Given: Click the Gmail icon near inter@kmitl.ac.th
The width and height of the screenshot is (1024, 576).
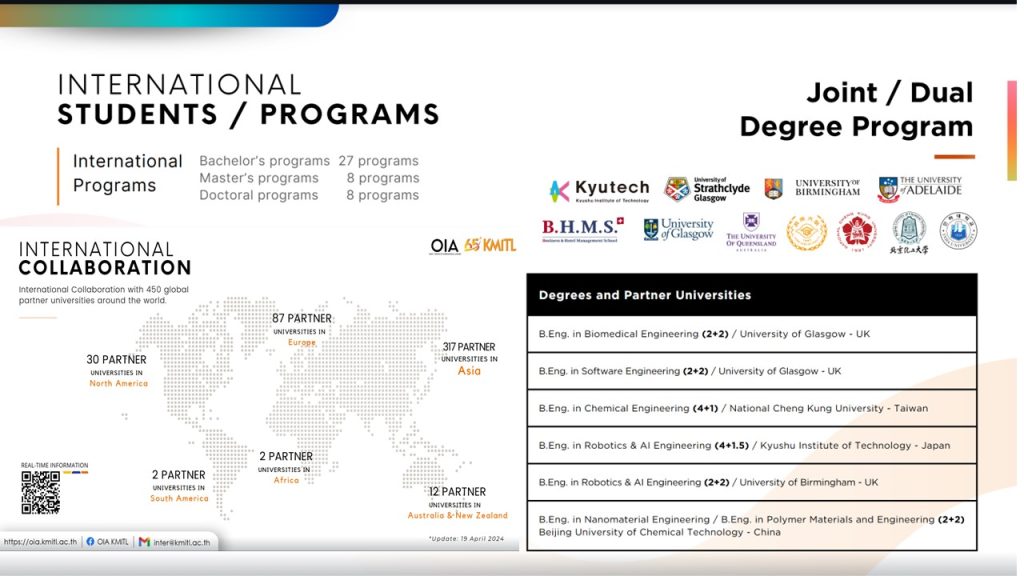Looking at the screenshot, I should [x=144, y=542].
